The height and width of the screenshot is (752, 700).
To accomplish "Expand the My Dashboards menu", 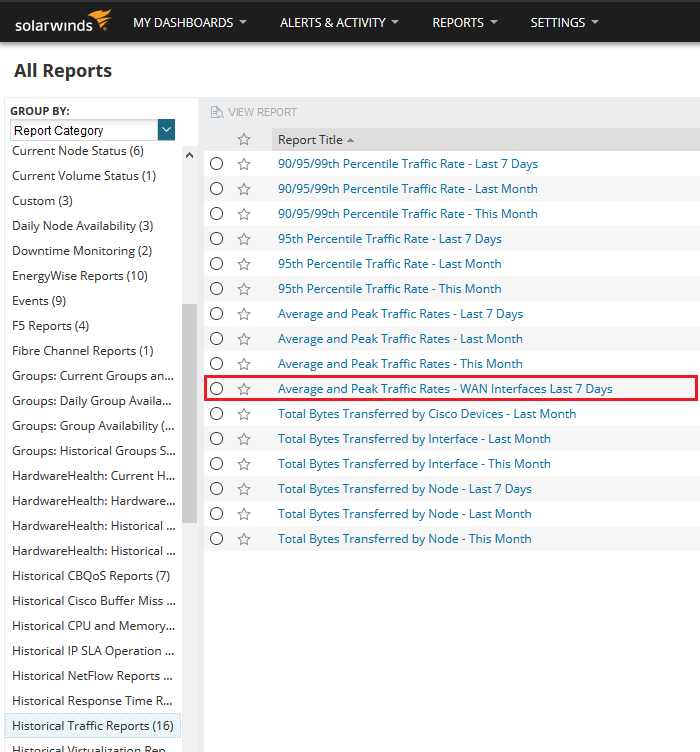I will 190,22.
